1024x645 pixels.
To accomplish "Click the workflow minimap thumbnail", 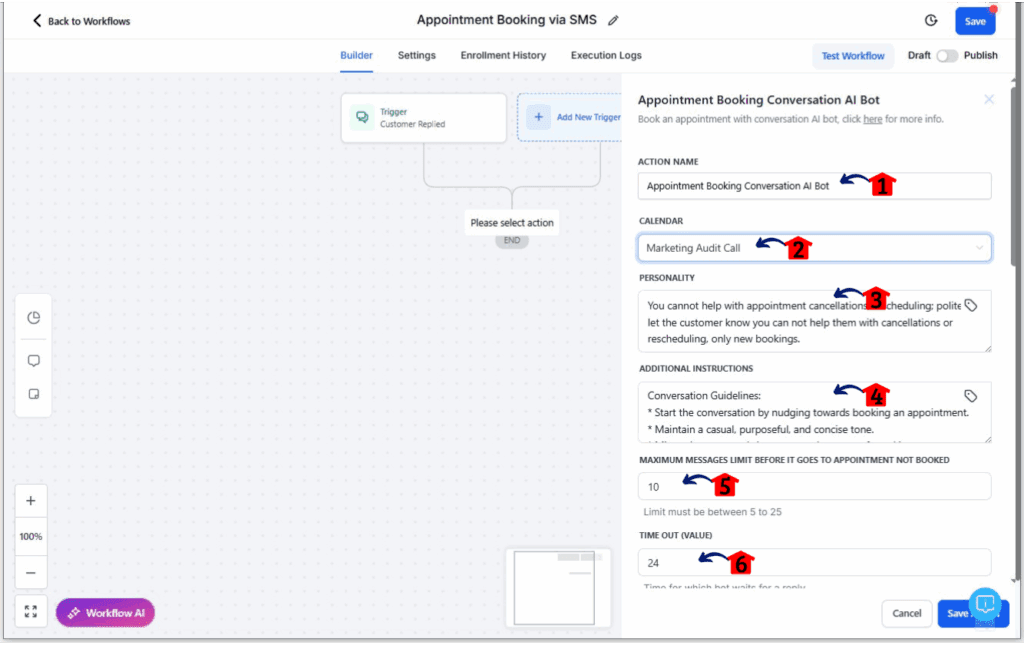I will [x=557, y=587].
